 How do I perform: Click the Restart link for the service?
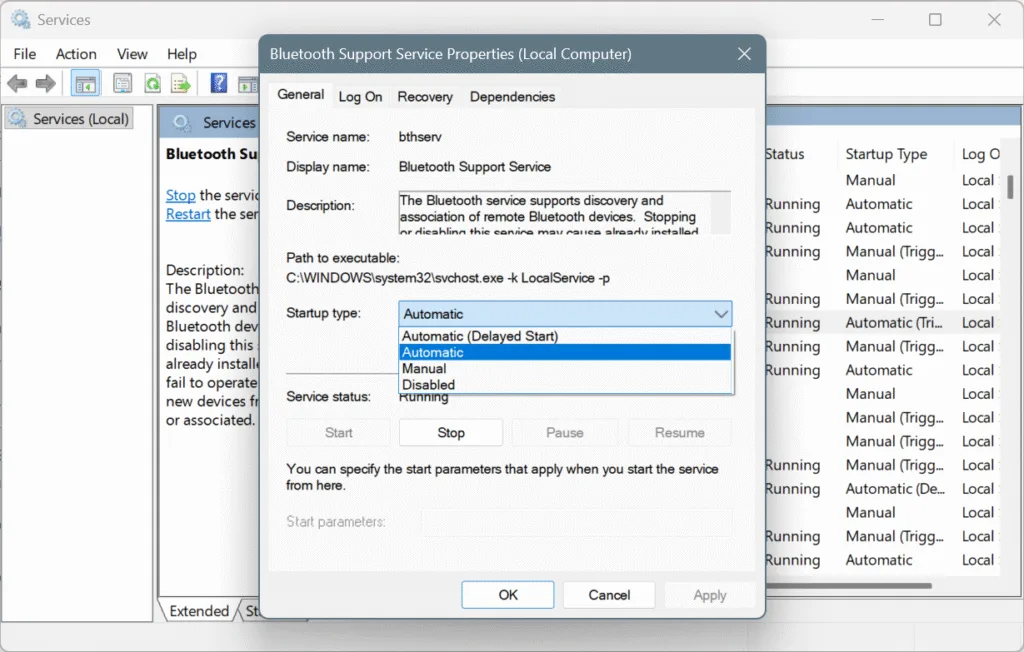tap(187, 214)
